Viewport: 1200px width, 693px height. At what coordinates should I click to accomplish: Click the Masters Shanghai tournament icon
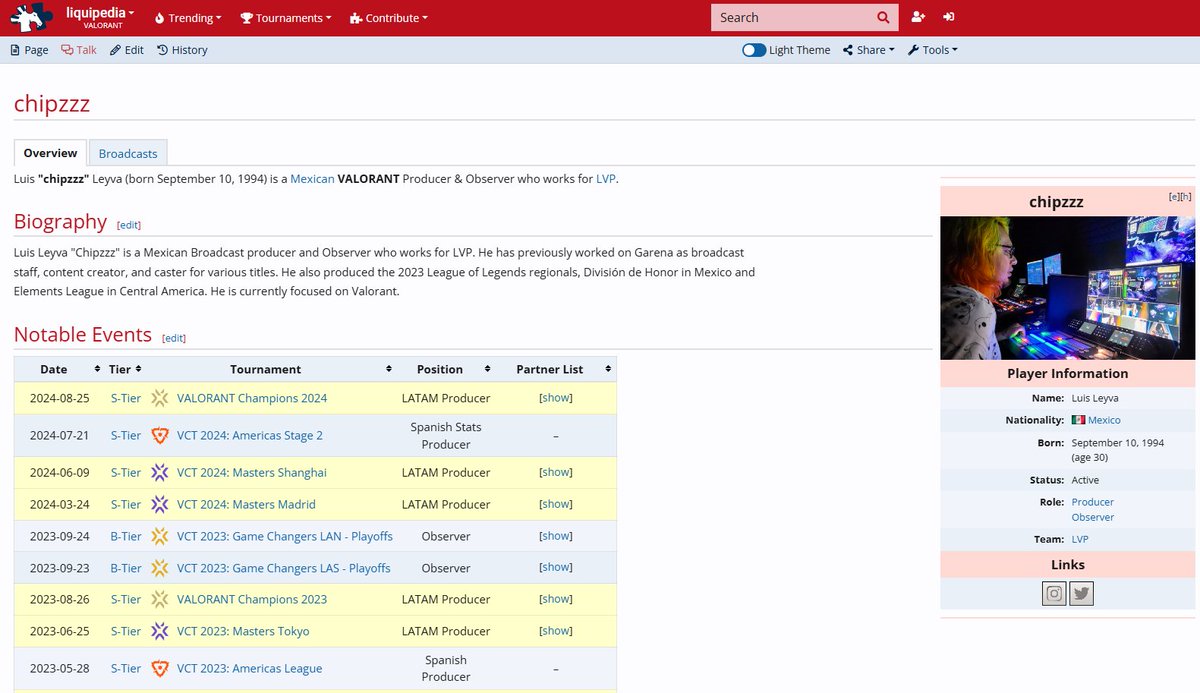point(160,472)
